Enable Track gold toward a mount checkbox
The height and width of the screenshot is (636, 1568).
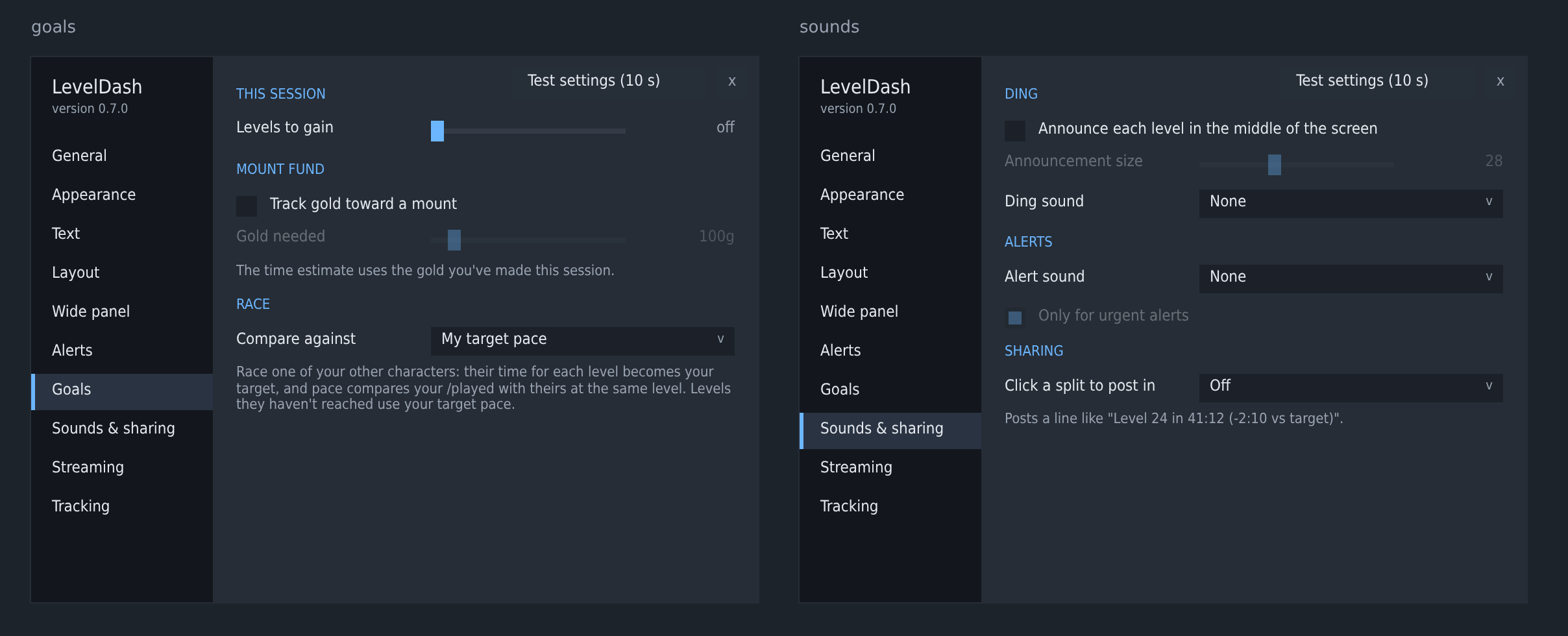tap(247, 206)
